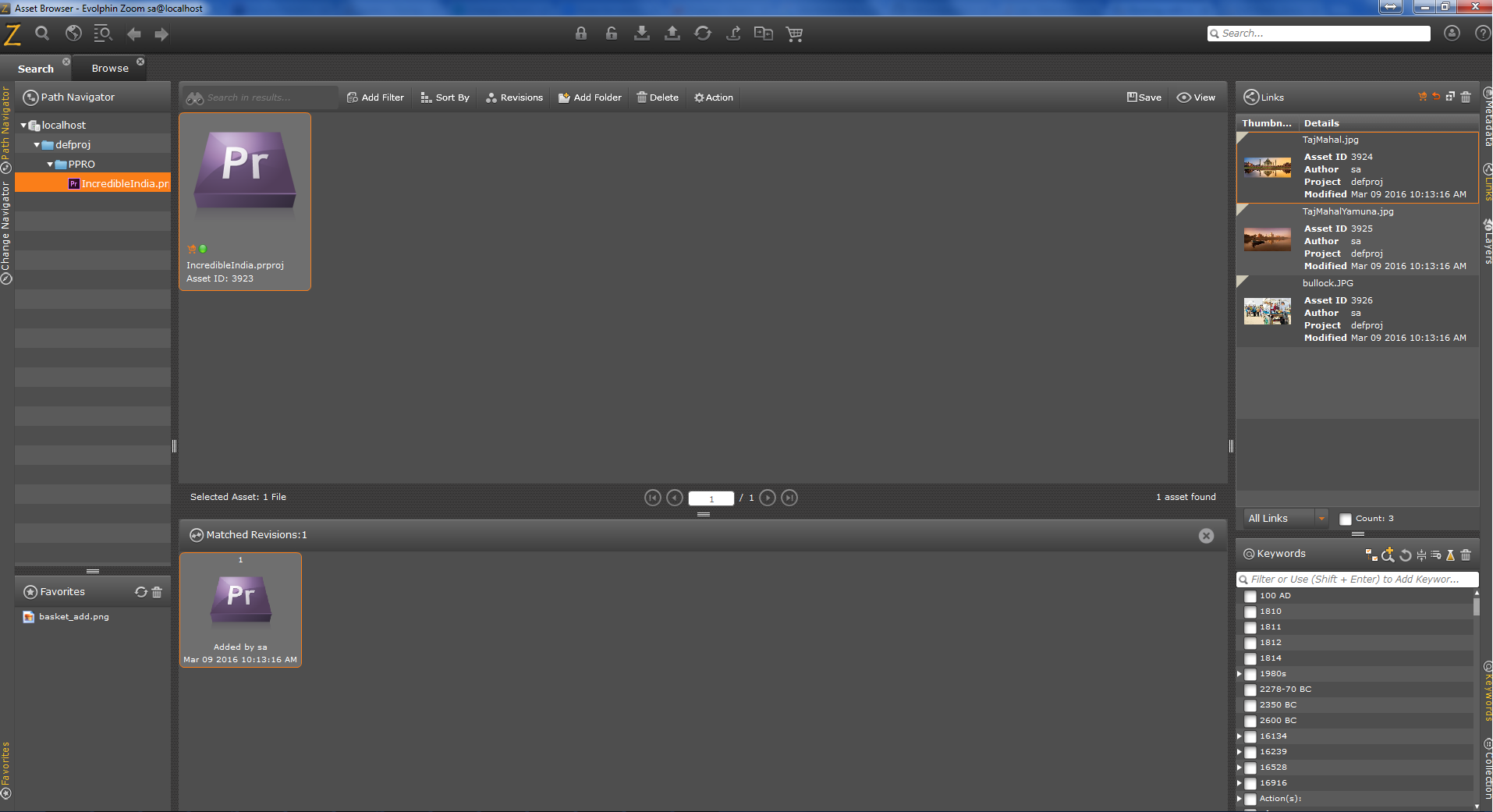This screenshot has width=1493, height=812.
Task: Collapse the localhost tree node
Action: [23, 125]
